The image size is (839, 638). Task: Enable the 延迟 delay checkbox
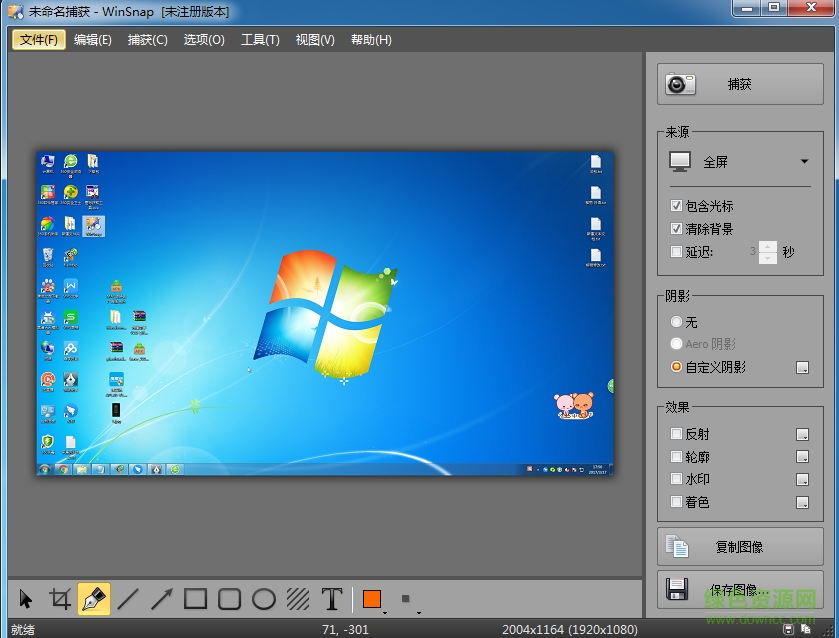pos(677,252)
